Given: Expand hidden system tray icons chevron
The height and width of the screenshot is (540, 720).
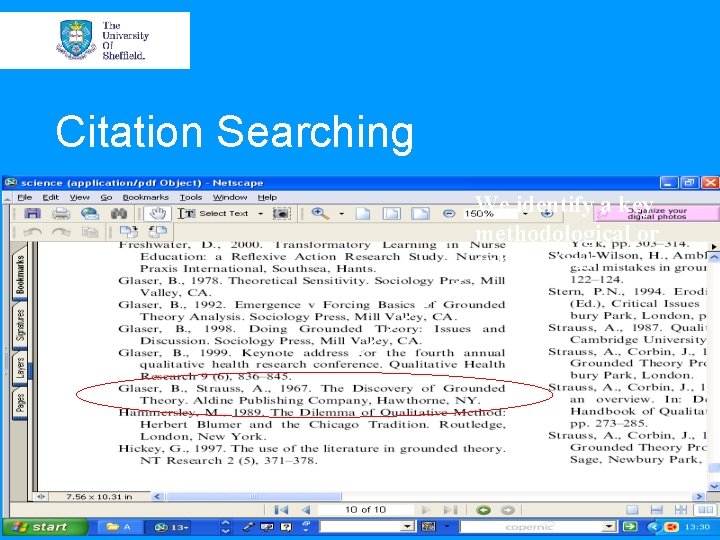Looking at the screenshot, I should point(653,527).
